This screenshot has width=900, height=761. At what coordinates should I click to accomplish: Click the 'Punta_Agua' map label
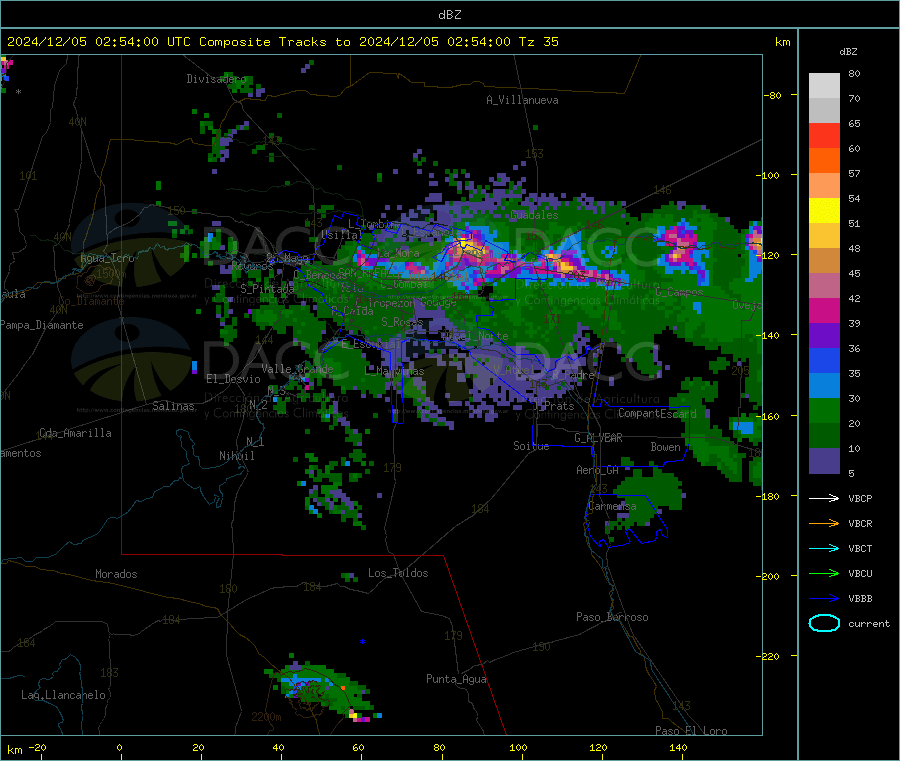pyautogui.click(x=456, y=679)
